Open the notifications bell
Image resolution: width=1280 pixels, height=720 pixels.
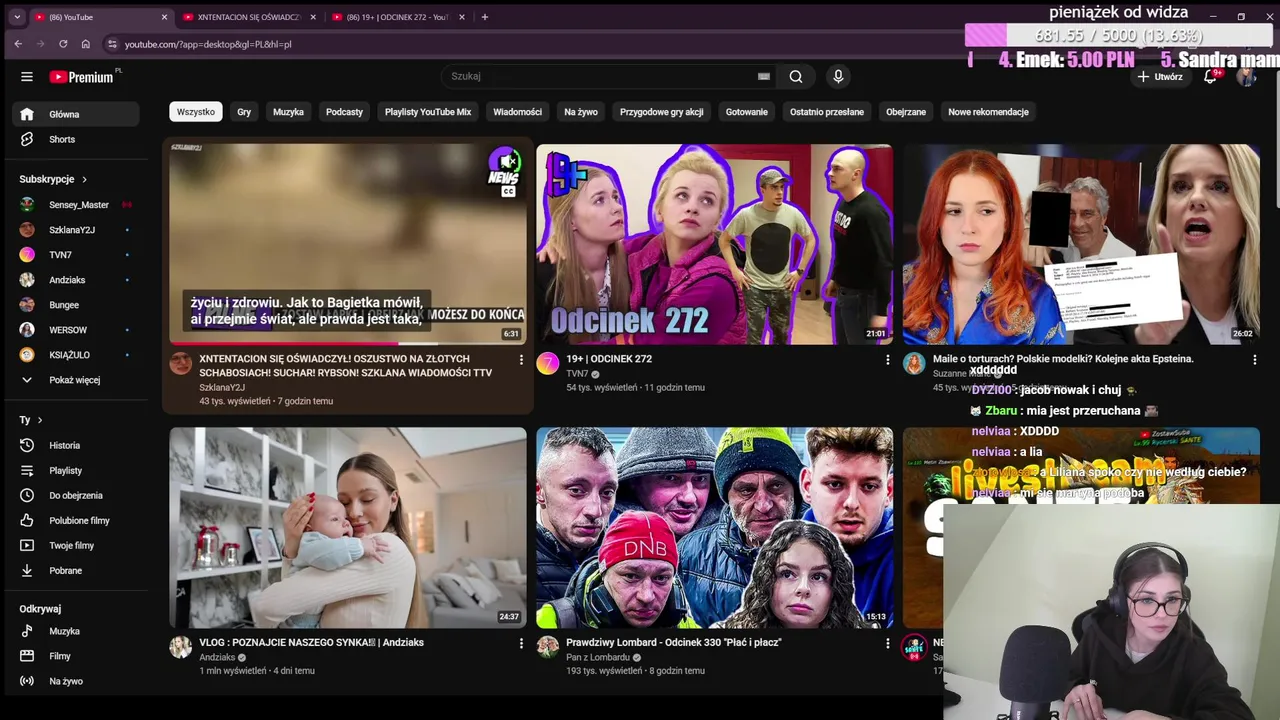(1210, 76)
